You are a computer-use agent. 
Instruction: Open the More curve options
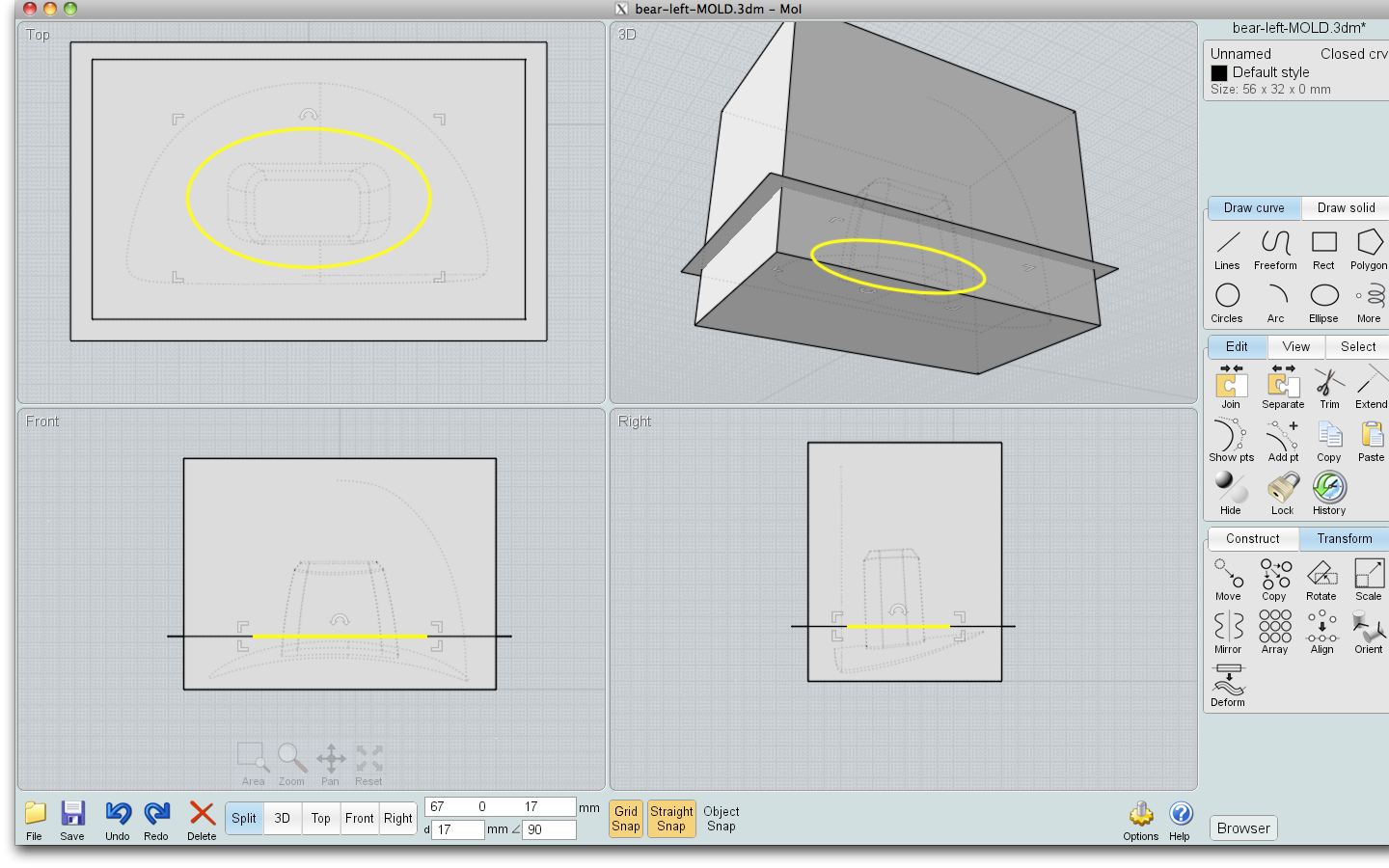tap(1369, 302)
